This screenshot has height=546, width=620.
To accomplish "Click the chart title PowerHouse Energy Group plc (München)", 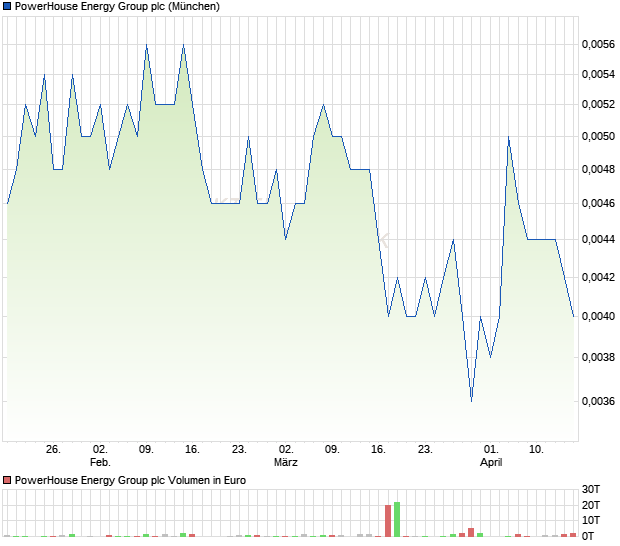I will (x=117, y=6).
